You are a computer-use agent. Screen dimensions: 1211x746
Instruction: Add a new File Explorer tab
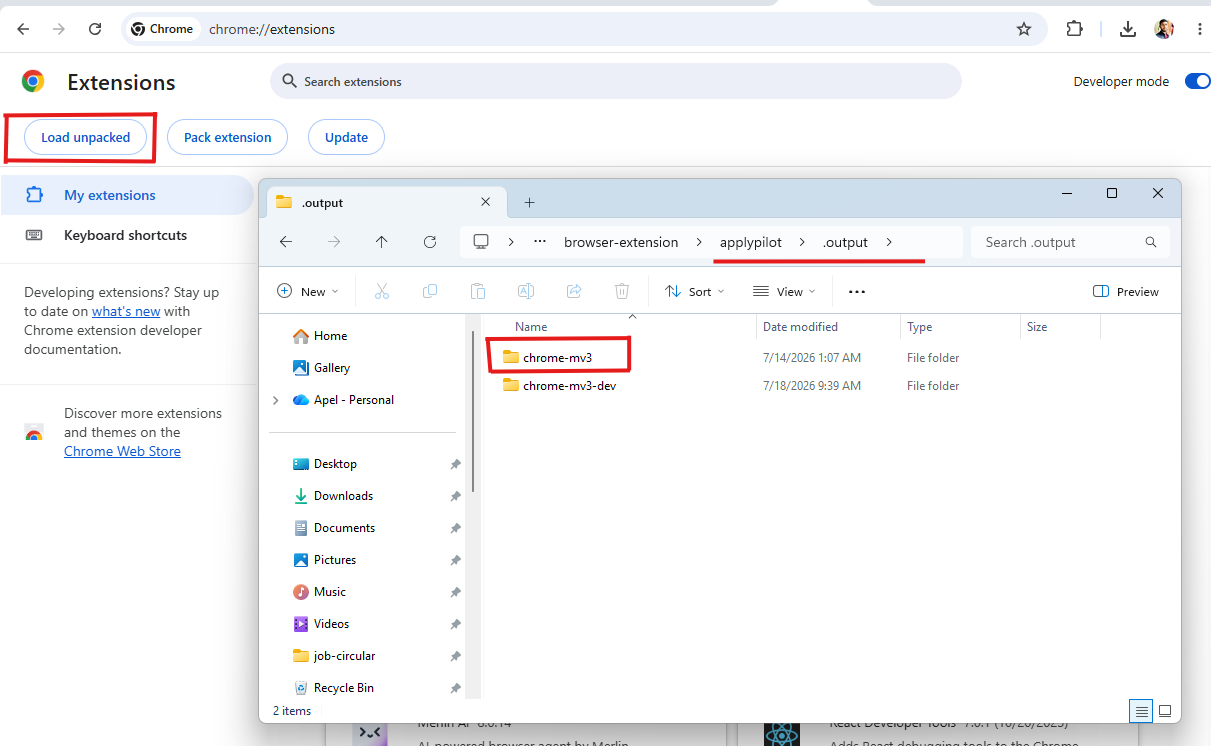(x=529, y=202)
